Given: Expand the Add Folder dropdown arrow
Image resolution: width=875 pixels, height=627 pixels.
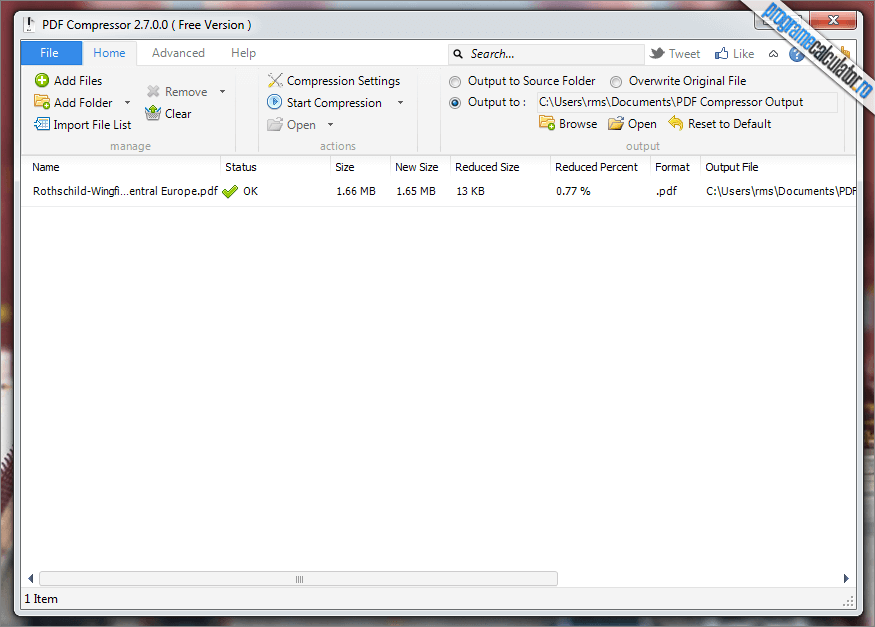Looking at the screenshot, I should 127,103.
